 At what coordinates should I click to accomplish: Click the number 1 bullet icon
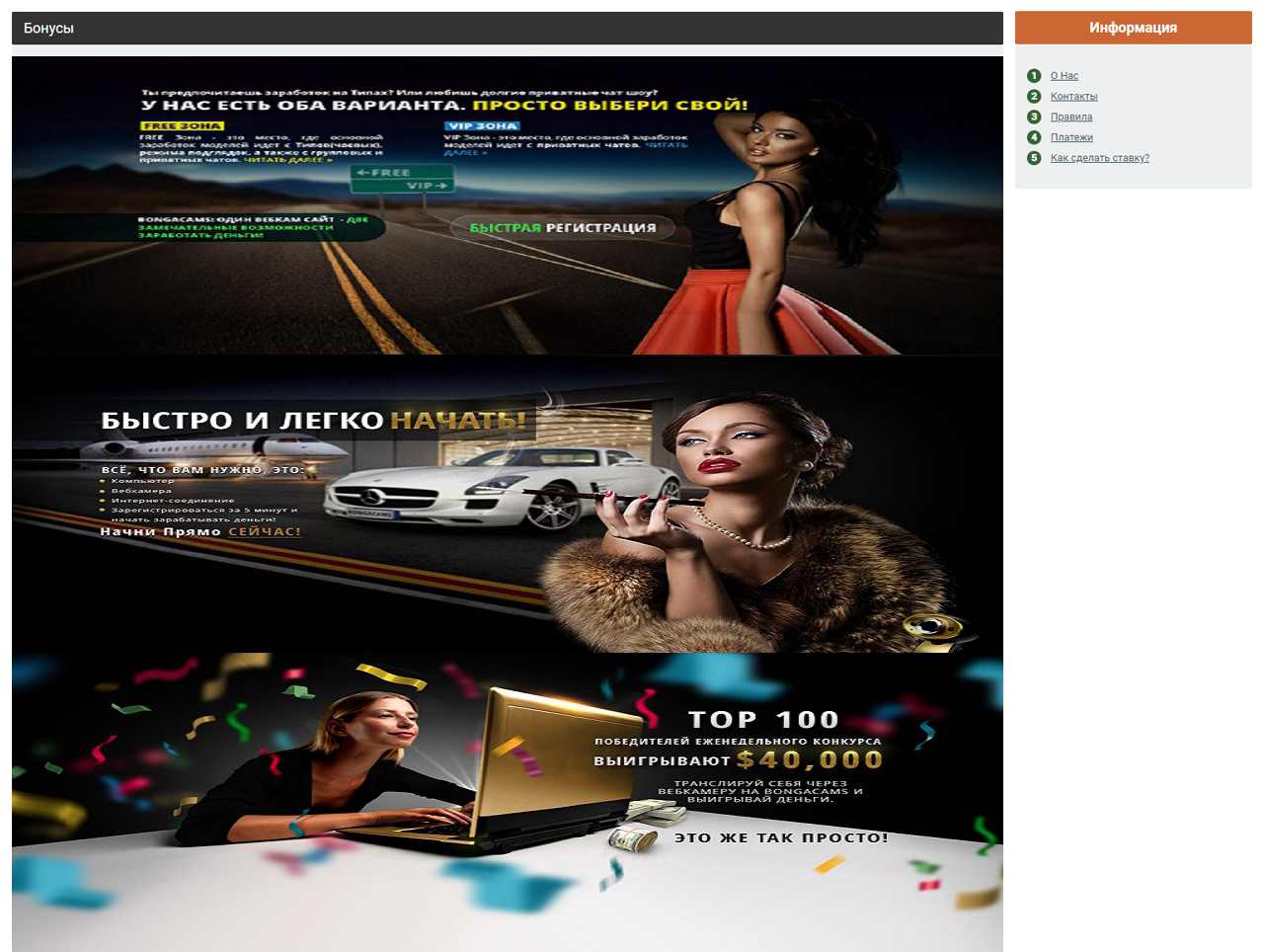(1034, 76)
